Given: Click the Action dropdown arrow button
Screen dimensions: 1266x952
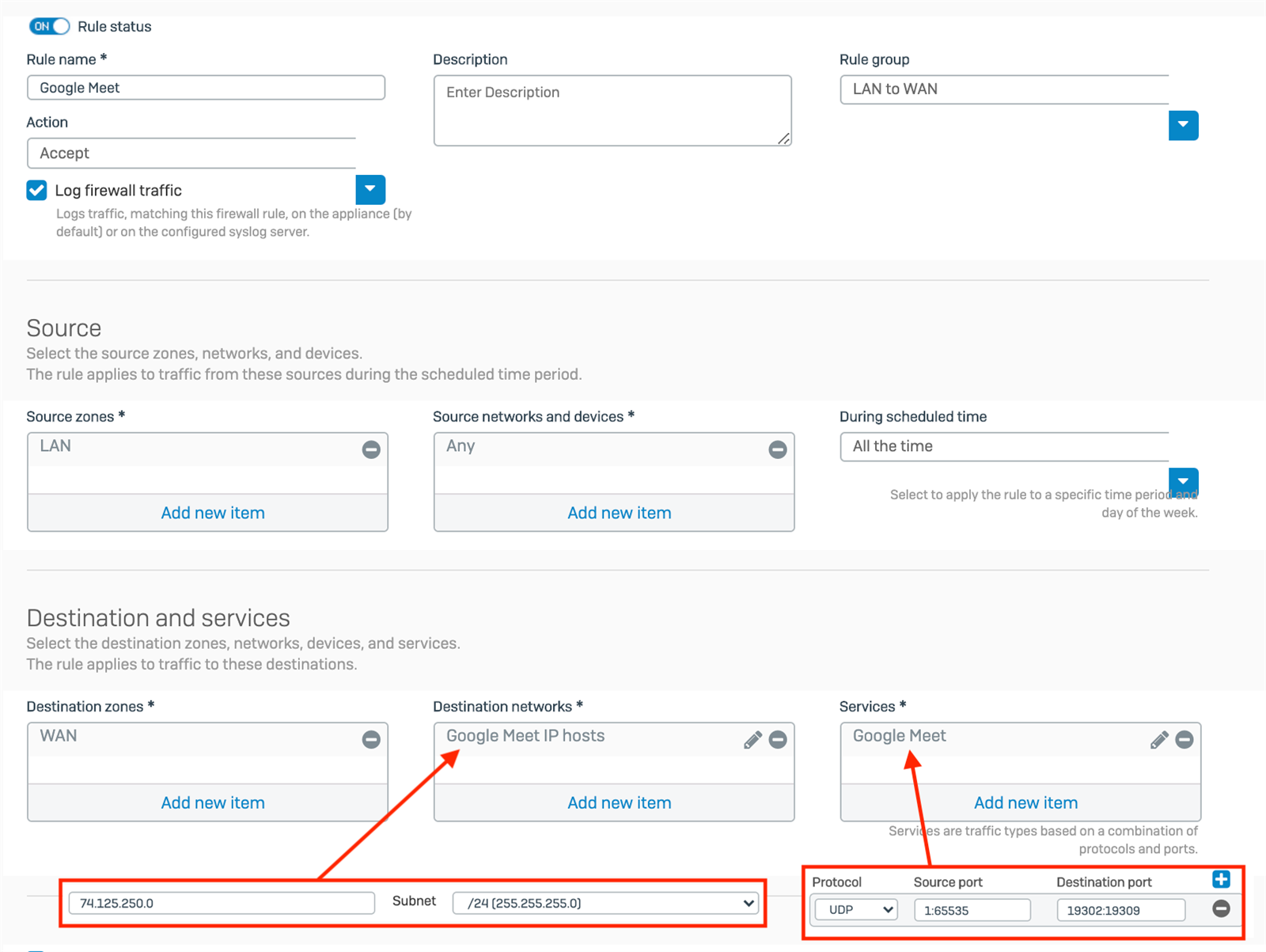Looking at the screenshot, I should (x=370, y=189).
